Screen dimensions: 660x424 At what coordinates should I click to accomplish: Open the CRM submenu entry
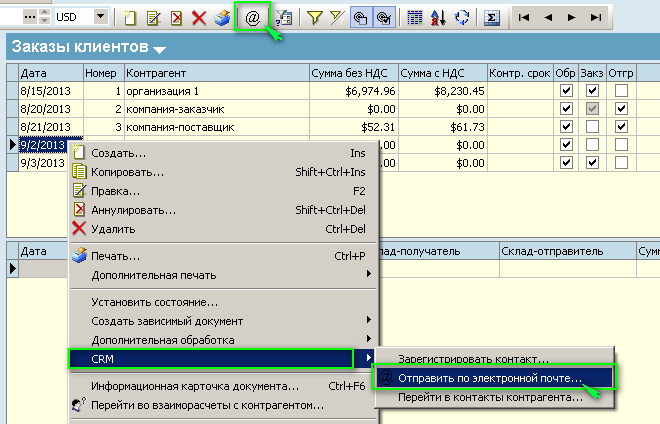223,359
